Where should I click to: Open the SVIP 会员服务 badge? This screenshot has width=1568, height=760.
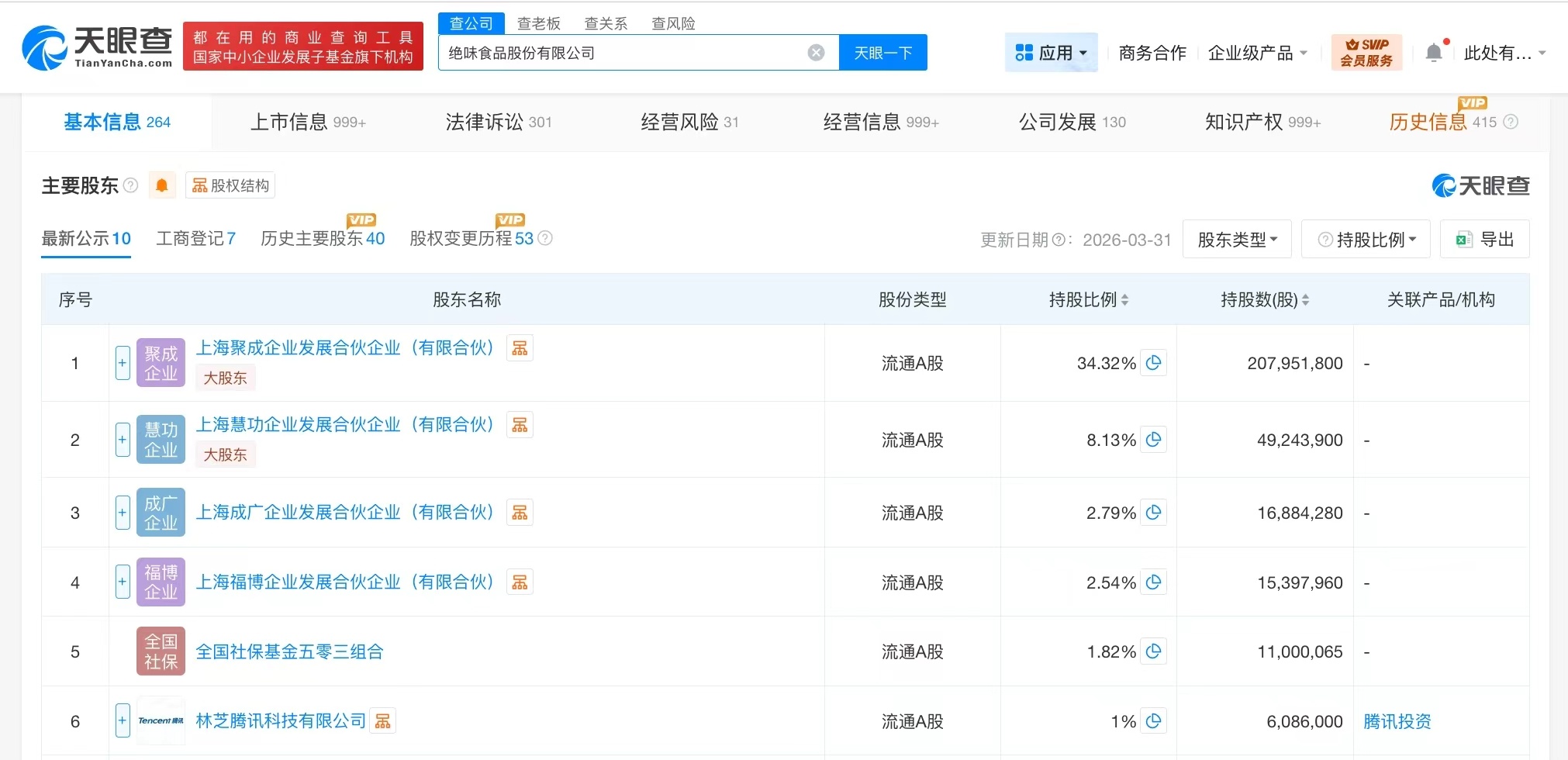(x=1366, y=52)
